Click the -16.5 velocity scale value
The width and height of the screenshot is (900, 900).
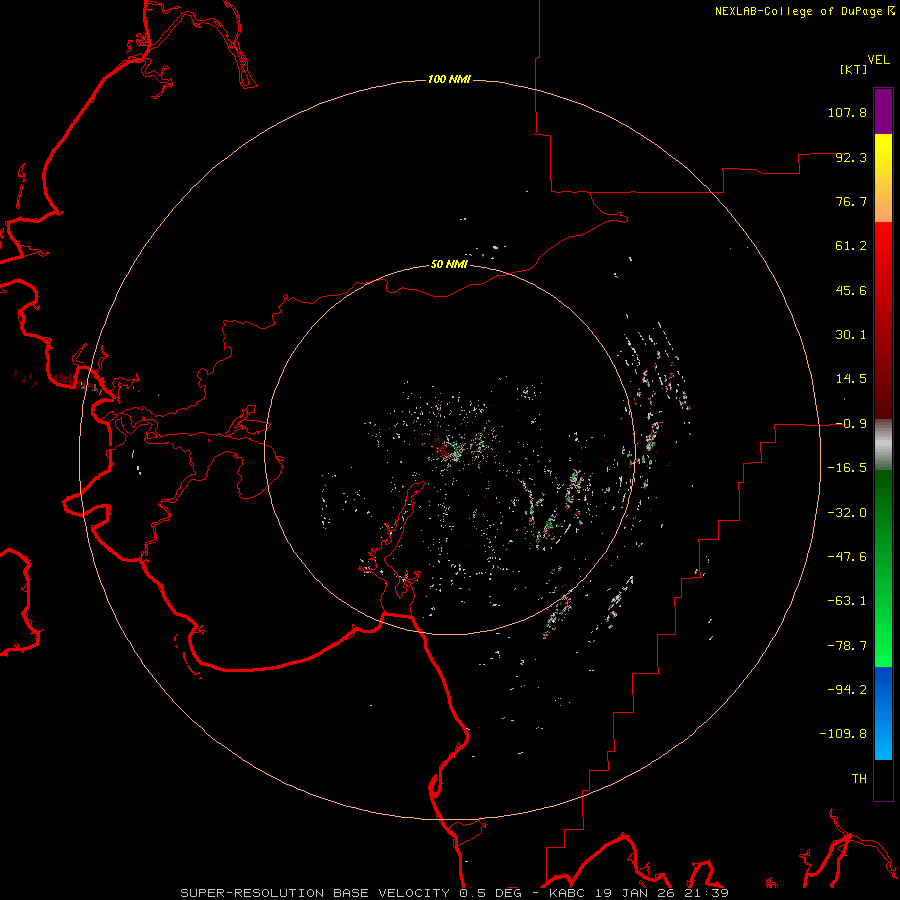[x=847, y=468]
